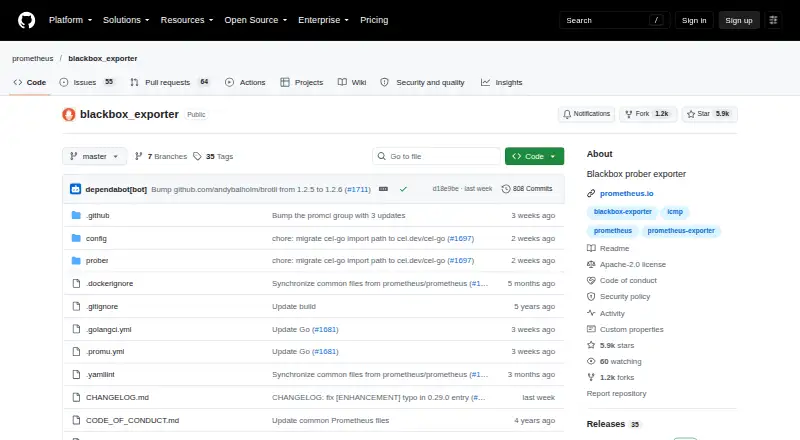Click the Fork button
800x440 pixels.
pos(648,114)
